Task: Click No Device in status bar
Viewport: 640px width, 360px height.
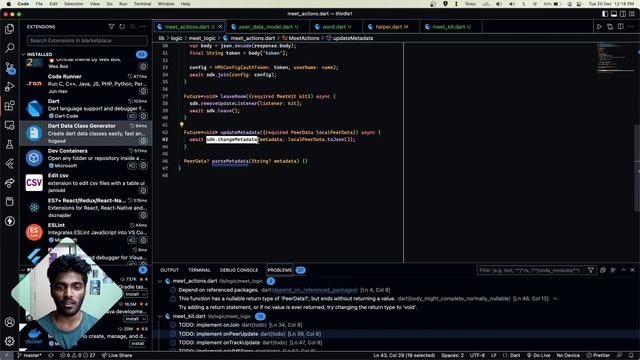Action: click(568, 356)
